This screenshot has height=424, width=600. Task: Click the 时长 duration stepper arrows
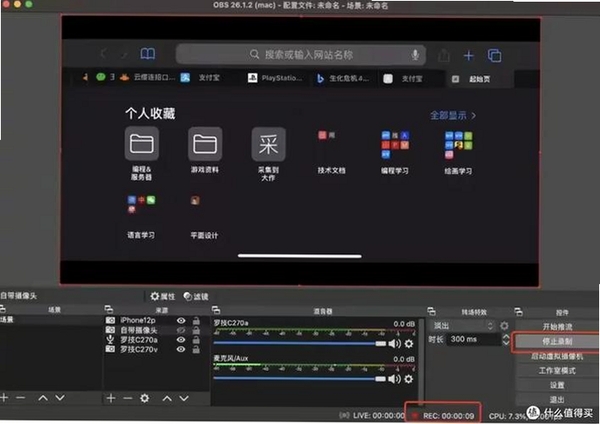pos(506,339)
